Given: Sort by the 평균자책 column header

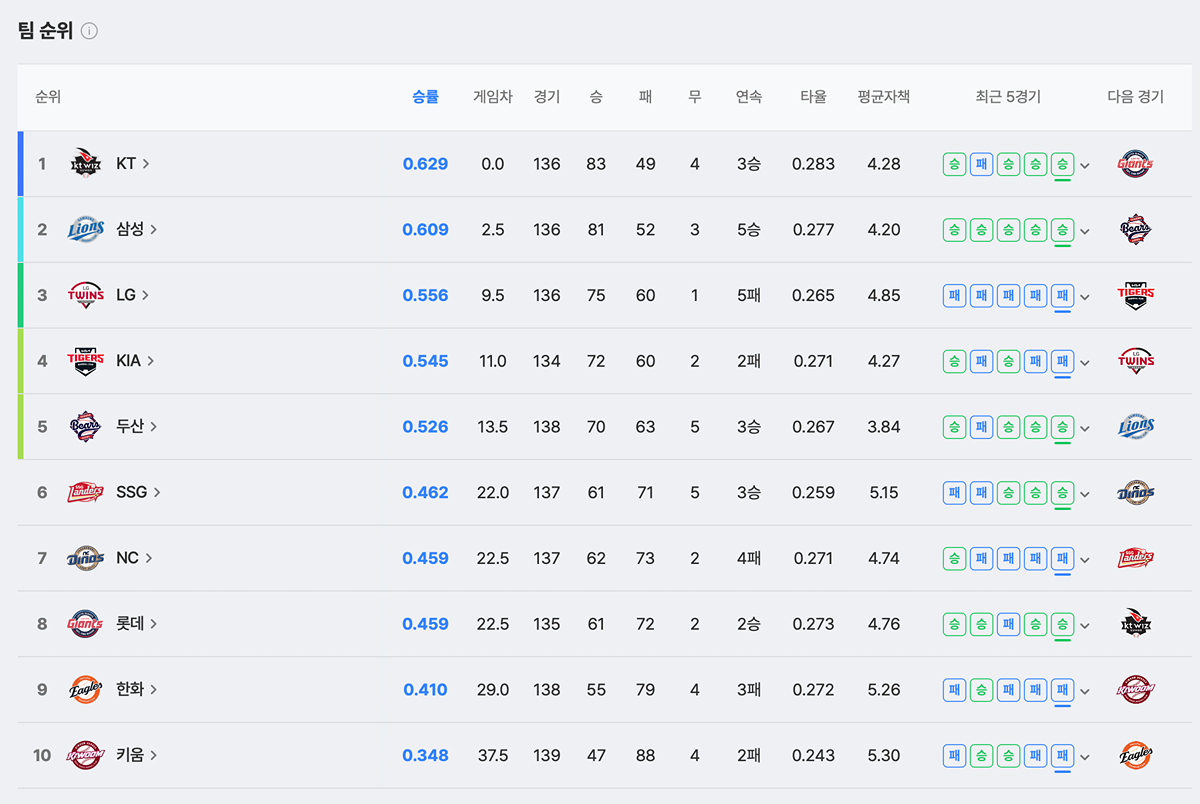Looking at the screenshot, I should coord(884,97).
